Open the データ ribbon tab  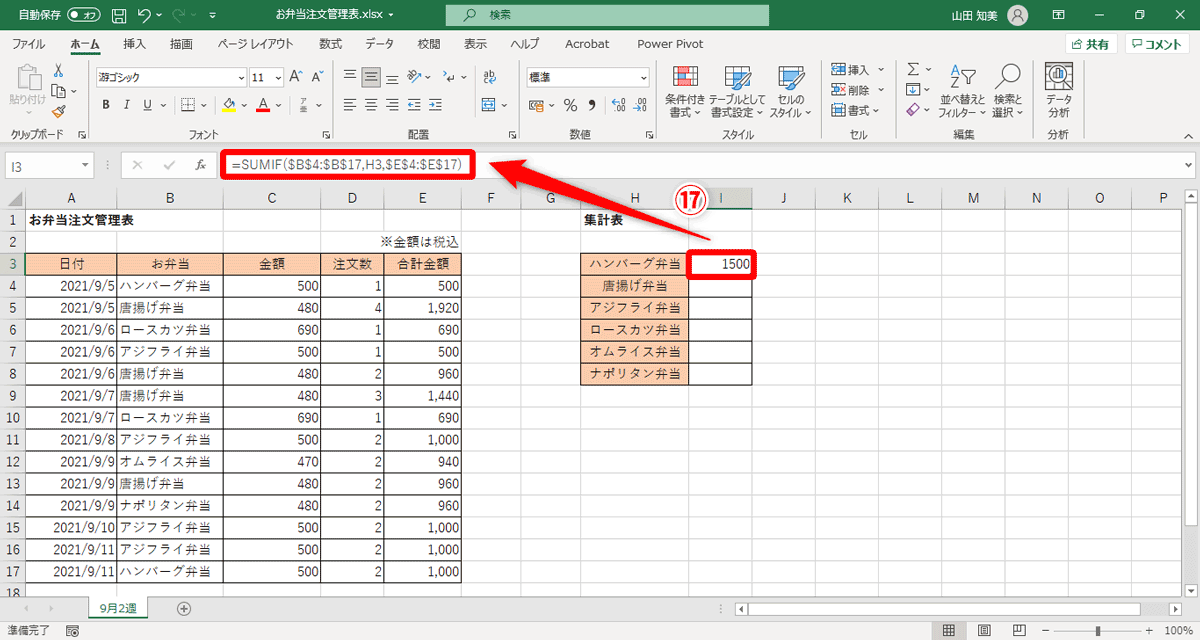380,44
